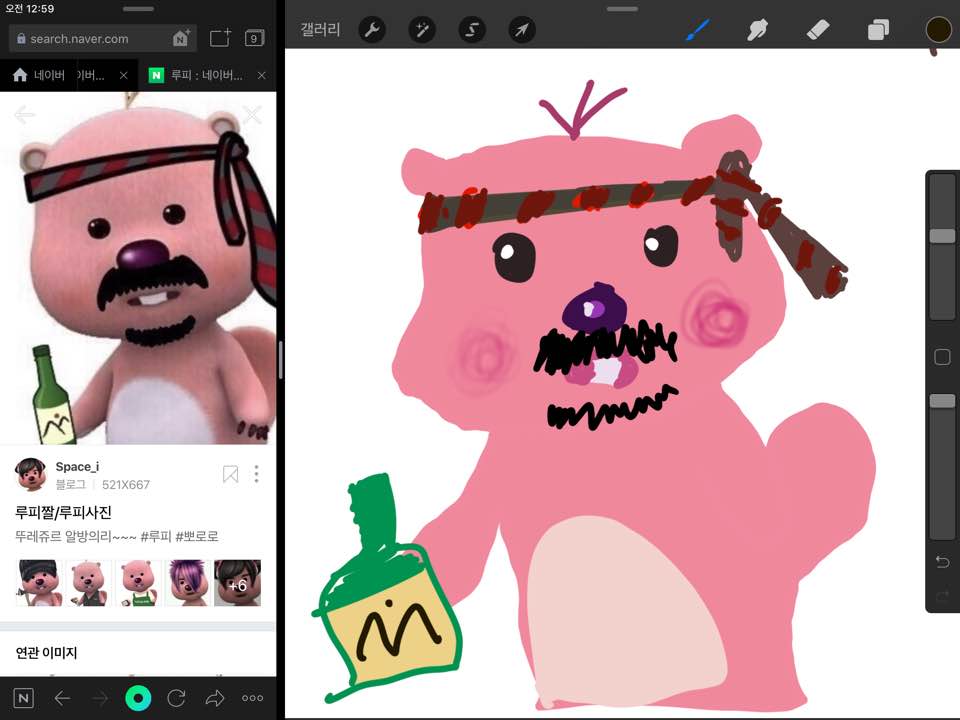The height and width of the screenshot is (720, 960).
Task: Return to 갤러리 gallery
Action: pos(320,30)
